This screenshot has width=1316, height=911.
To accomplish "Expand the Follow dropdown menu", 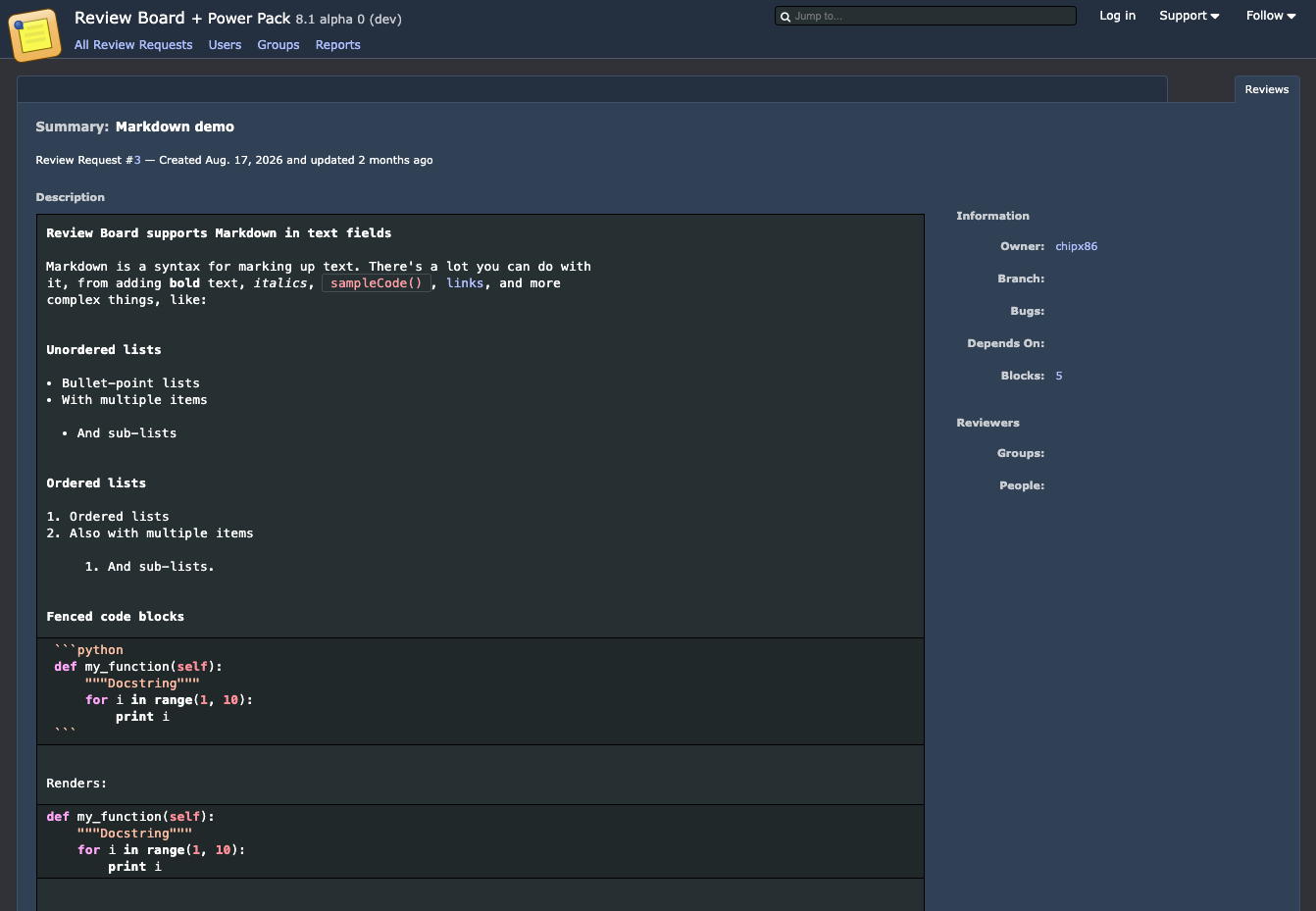I will (1271, 16).
